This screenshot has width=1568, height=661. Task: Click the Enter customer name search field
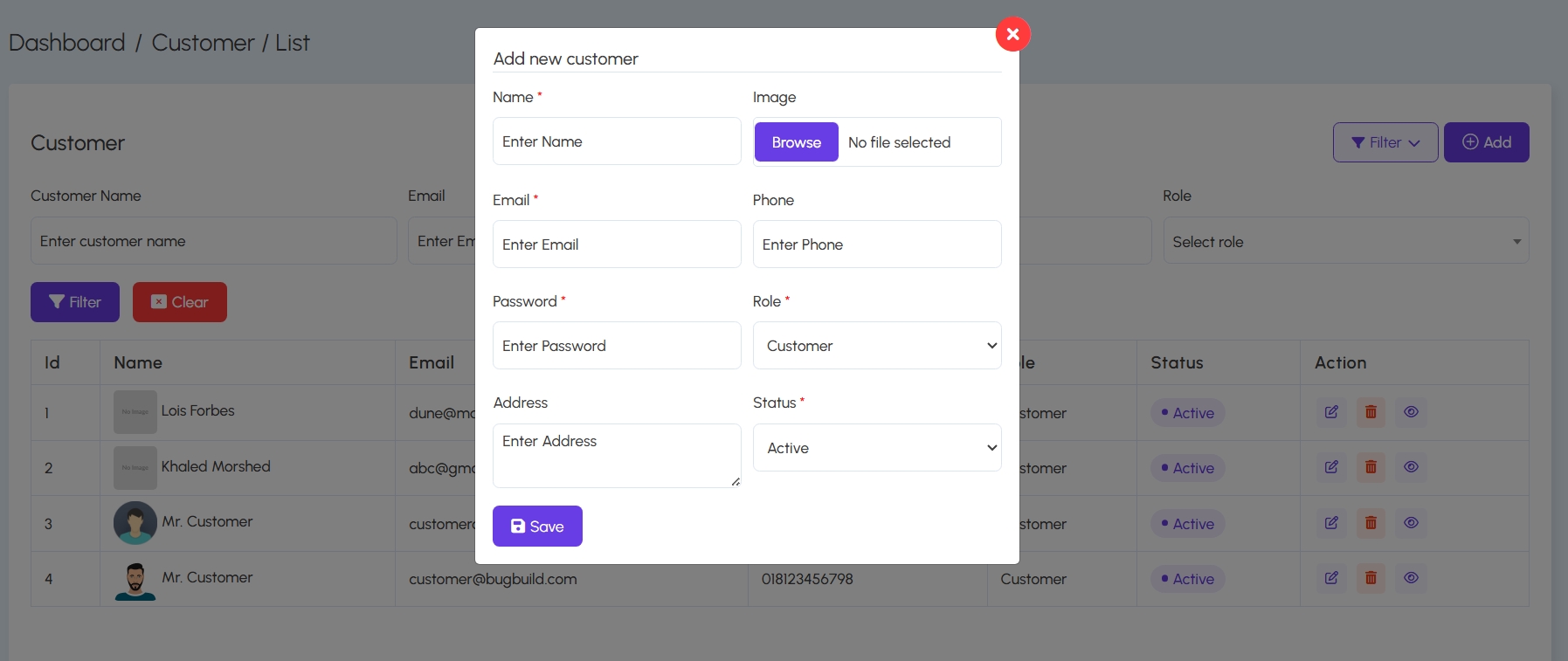pos(214,241)
